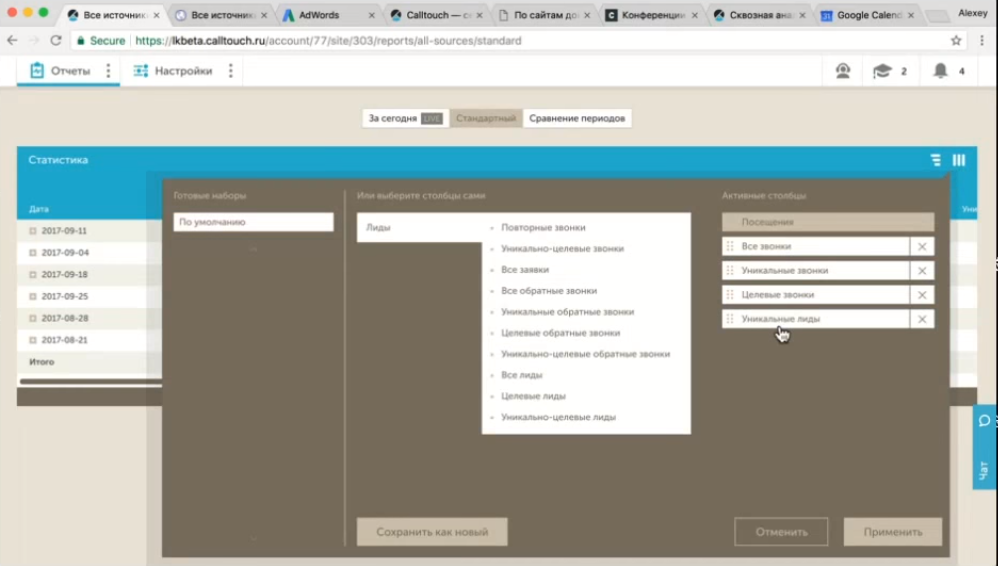The width and height of the screenshot is (998, 566).
Task: Open the Чат chat widget
Action: (x=985, y=447)
